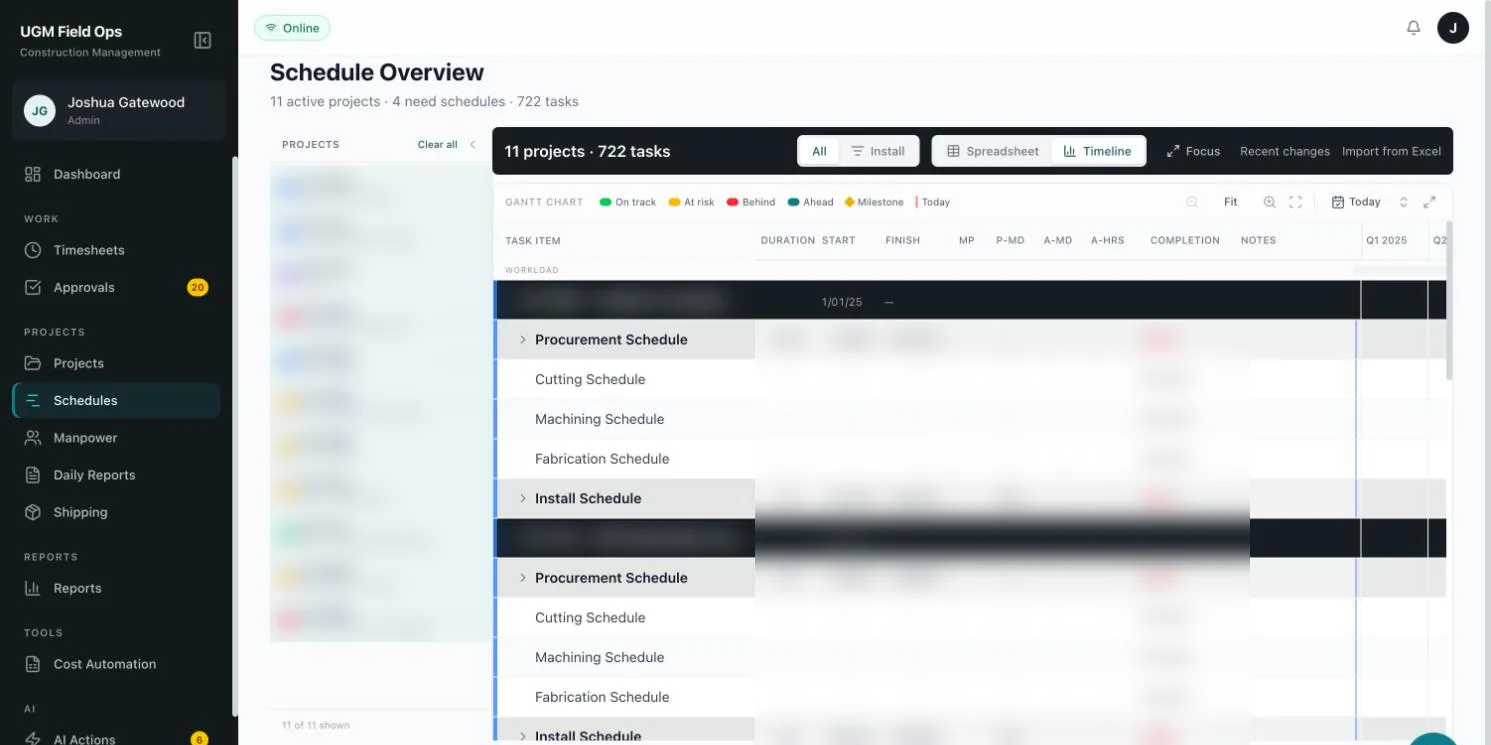Filter tasks to Install only
This screenshot has height=745, width=1491.
(x=877, y=151)
